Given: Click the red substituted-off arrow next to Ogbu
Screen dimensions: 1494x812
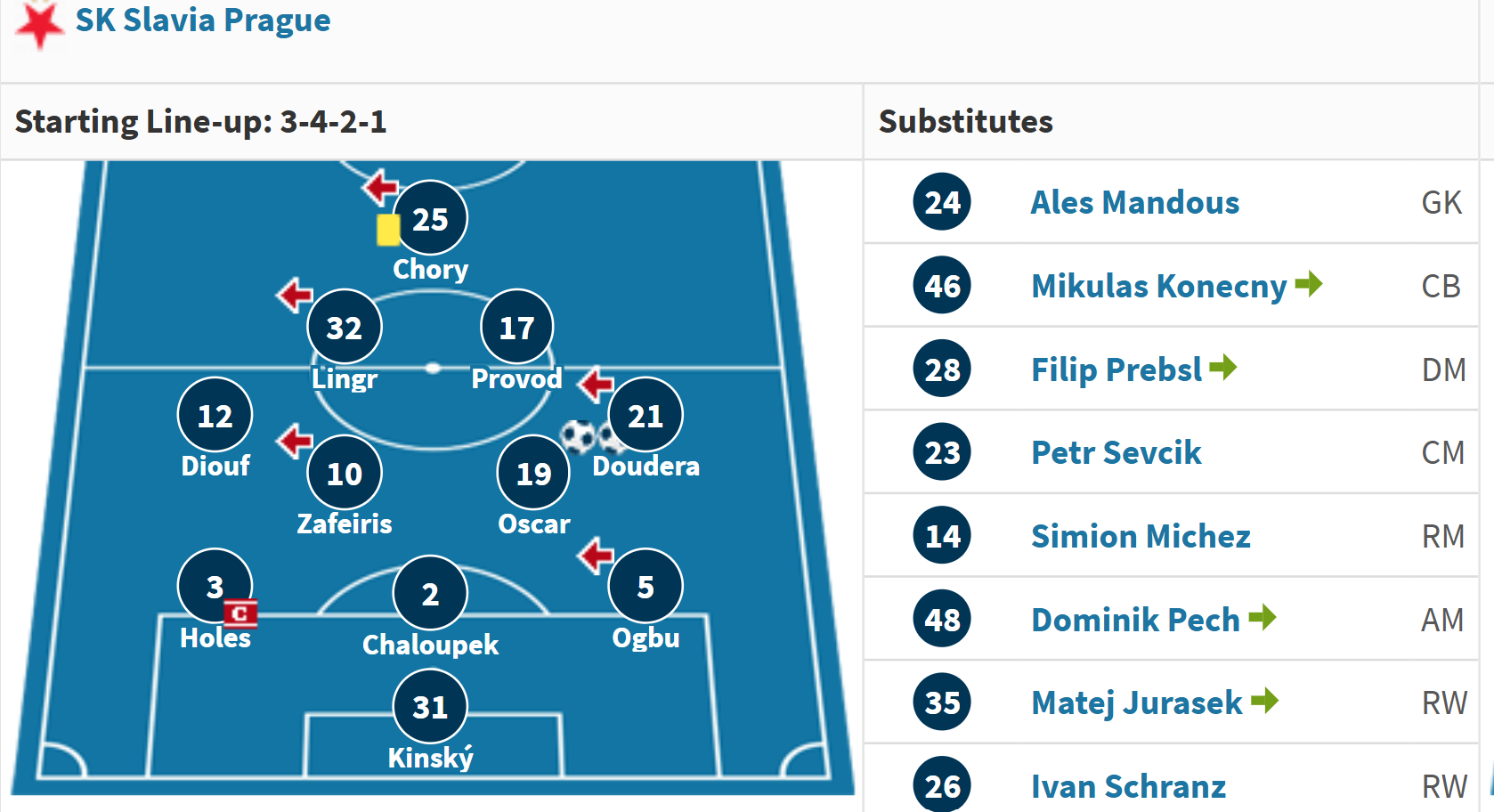Looking at the screenshot, I should (596, 556).
